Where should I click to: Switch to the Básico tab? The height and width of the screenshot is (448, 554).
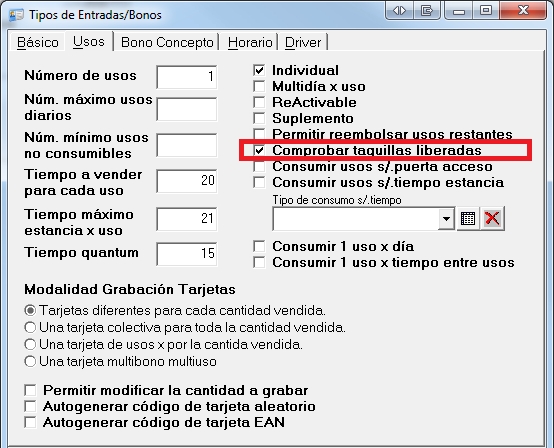(37, 42)
